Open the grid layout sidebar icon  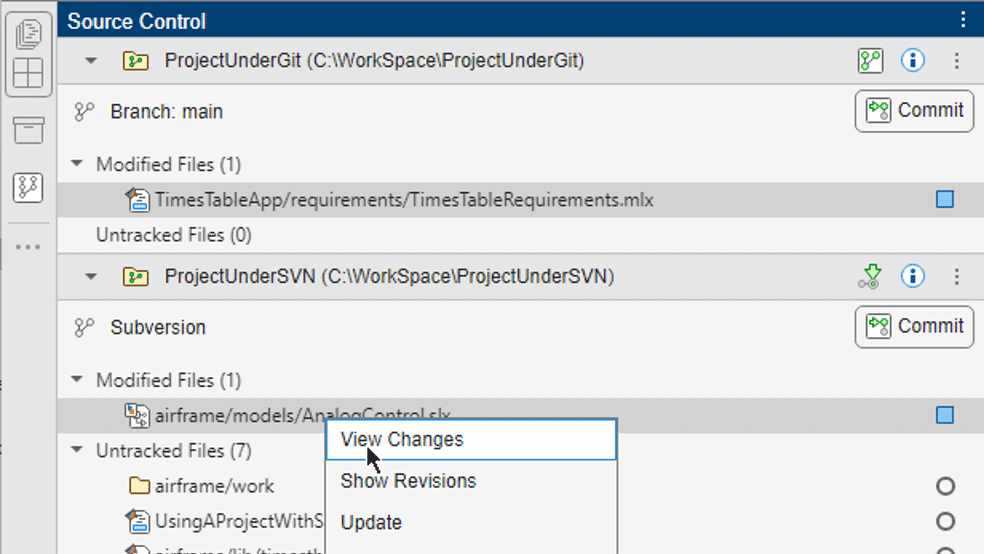coord(28,74)
